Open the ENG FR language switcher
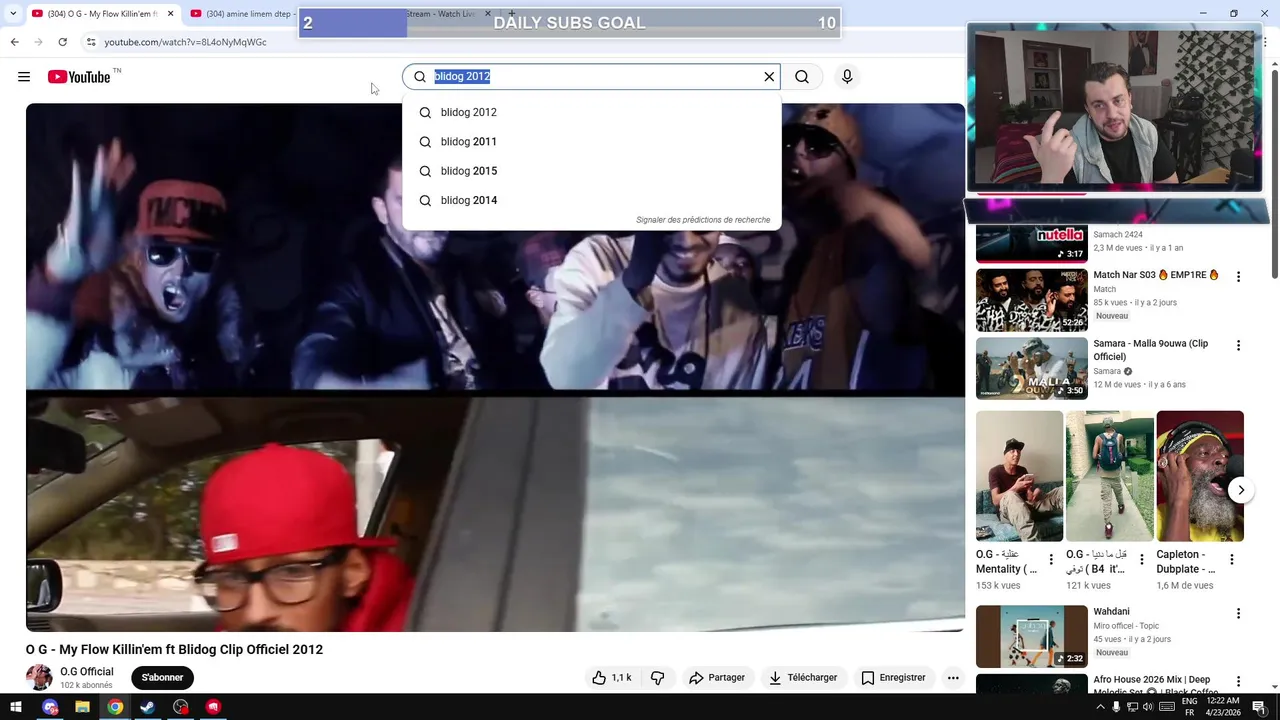The width and height of the screenshot is (1280, 720). 1190,707
